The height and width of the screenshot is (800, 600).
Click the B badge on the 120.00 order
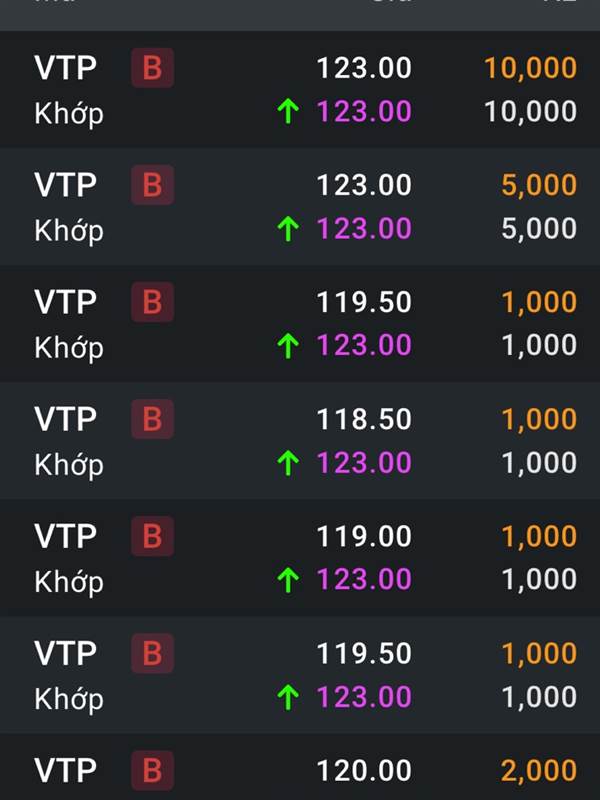click(x=153, y=770)
